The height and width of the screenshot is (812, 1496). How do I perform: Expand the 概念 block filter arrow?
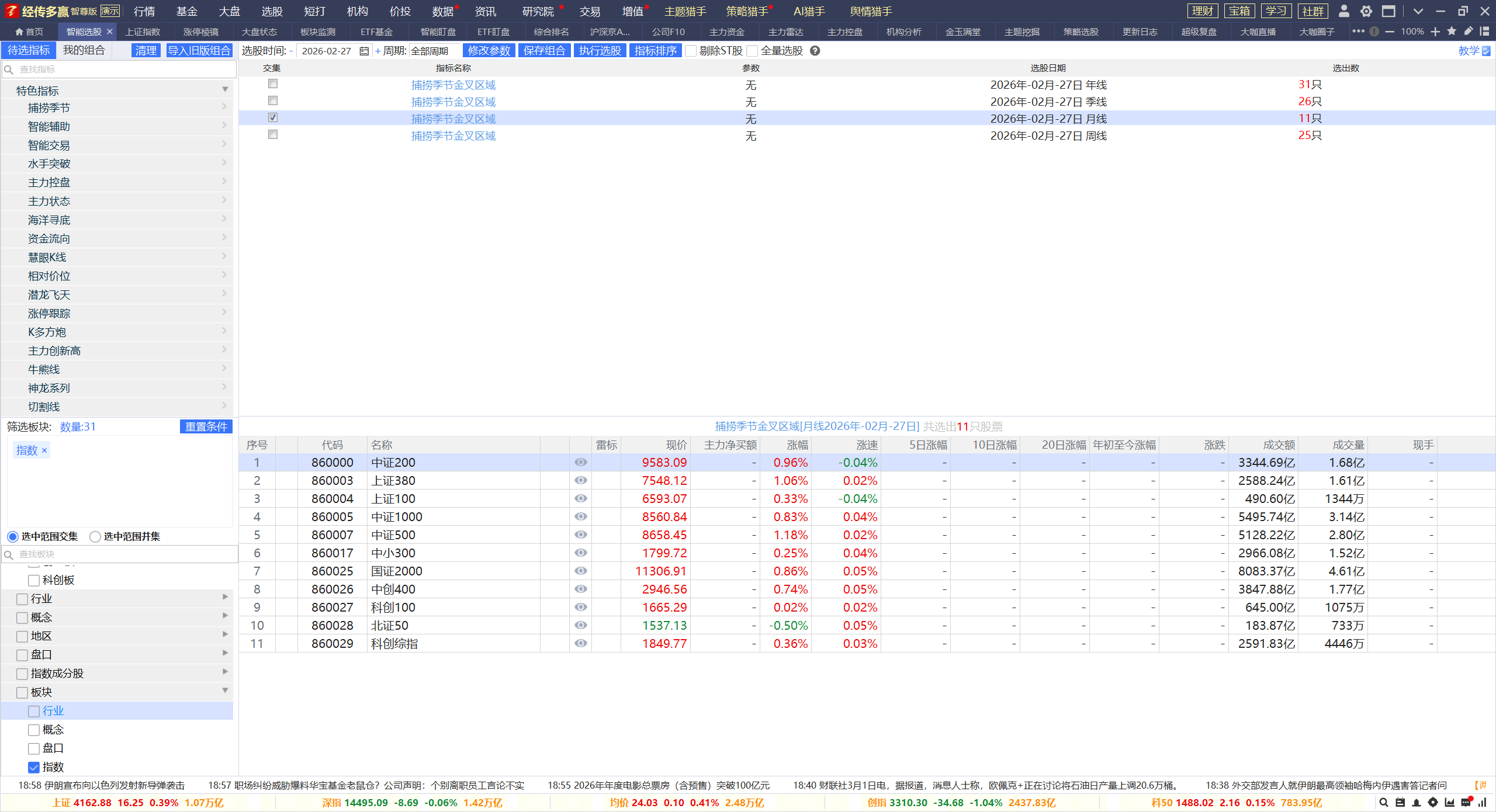[225, 616]
